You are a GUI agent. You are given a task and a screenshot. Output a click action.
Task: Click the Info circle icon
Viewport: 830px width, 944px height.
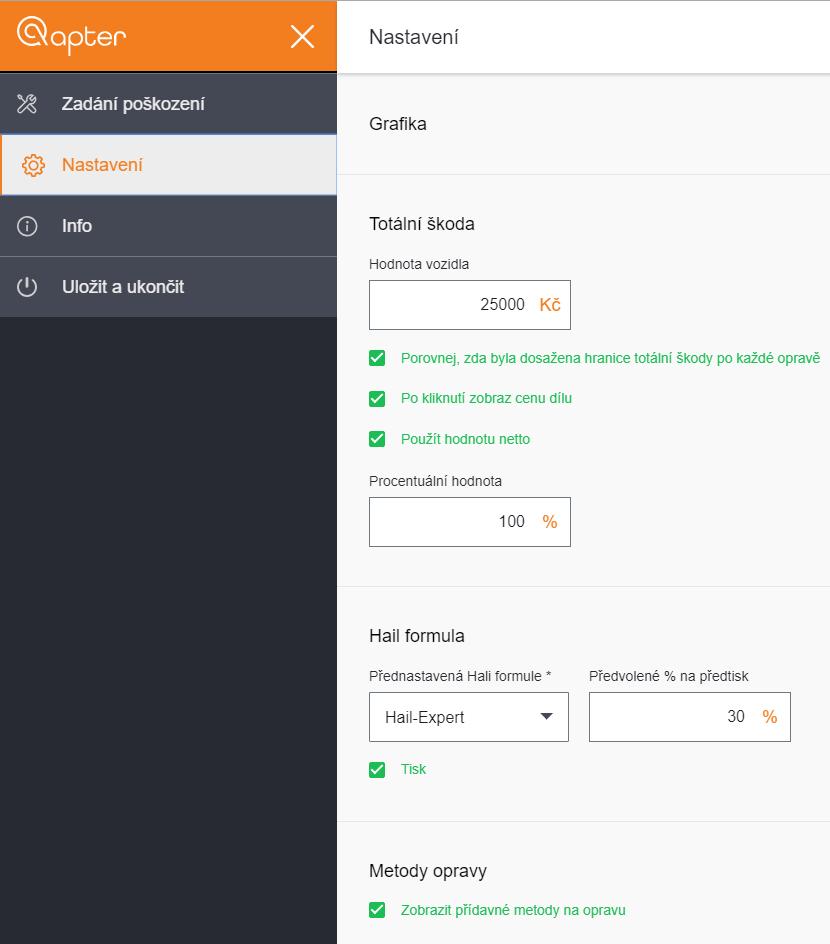click(x=27, y=226)
